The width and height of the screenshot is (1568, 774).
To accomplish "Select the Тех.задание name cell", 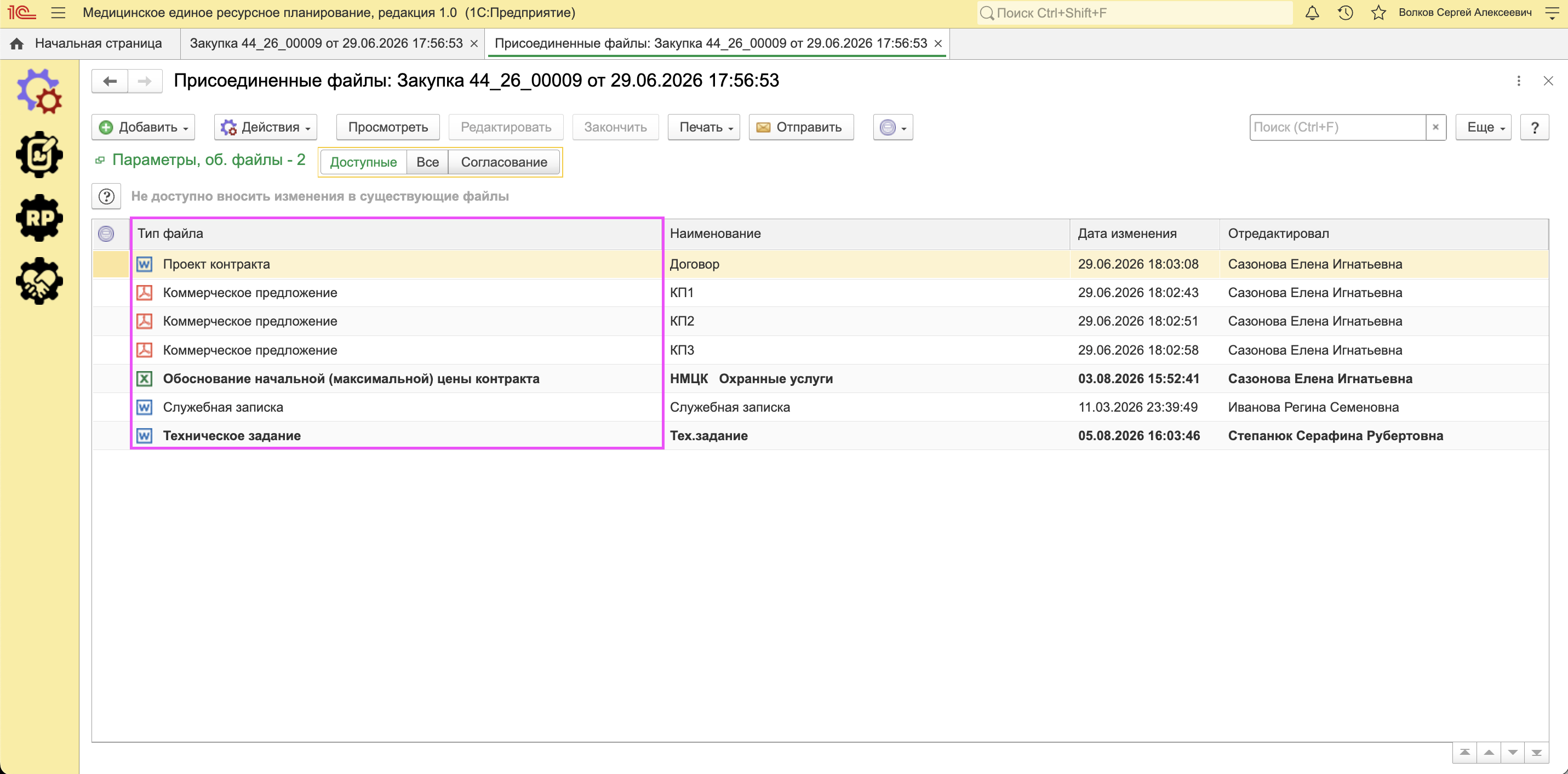I will (x=866, y=436).
